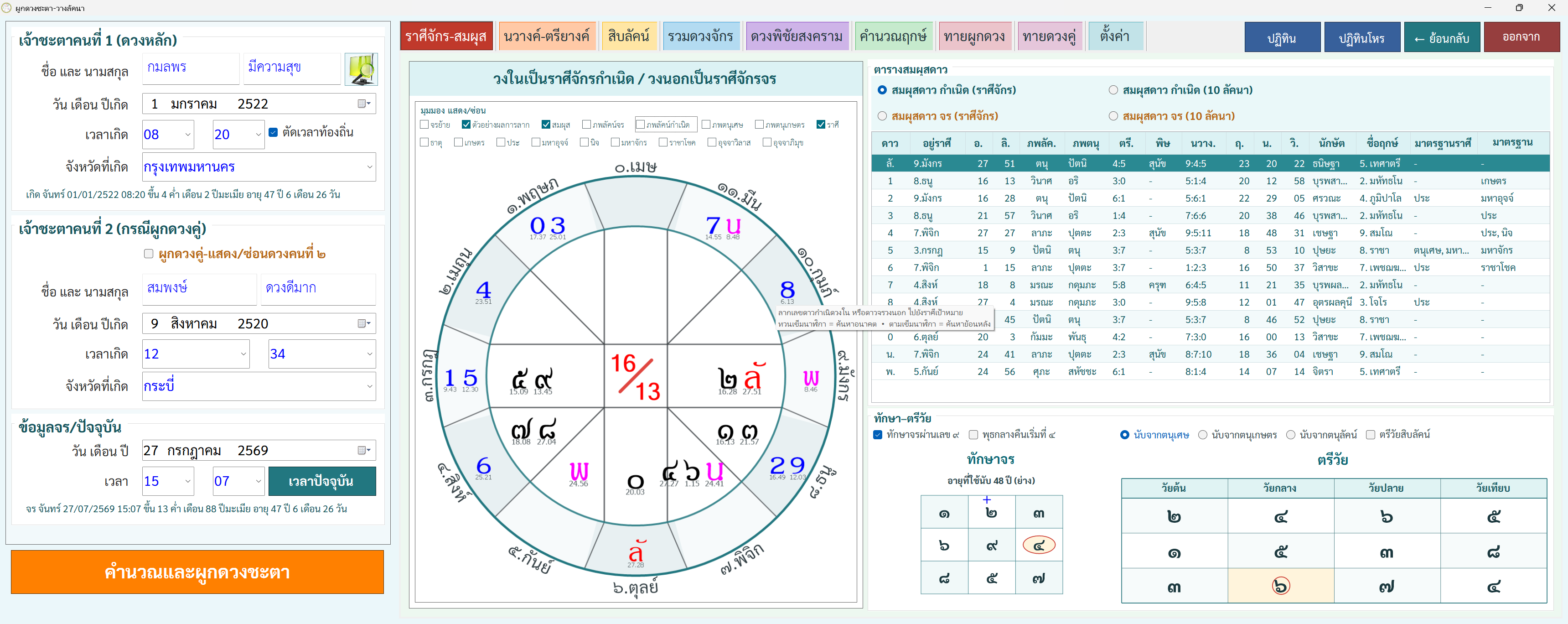This screenshot has height=624, width=1568.
Task: Select สมผุสดาว จร (ราศีจักร) radio option
Action: 882,116
